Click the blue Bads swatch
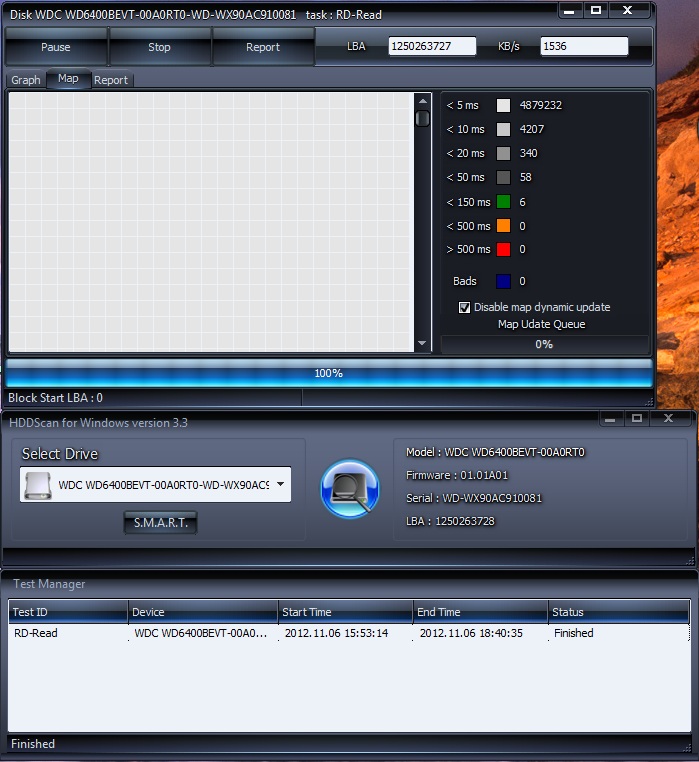This screenshot has height=762, width=699. [503, 281]
